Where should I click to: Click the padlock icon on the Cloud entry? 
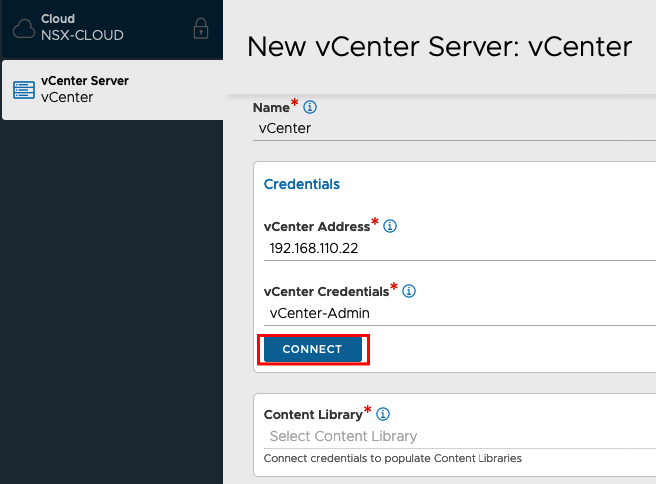click(x=201, y=28)
